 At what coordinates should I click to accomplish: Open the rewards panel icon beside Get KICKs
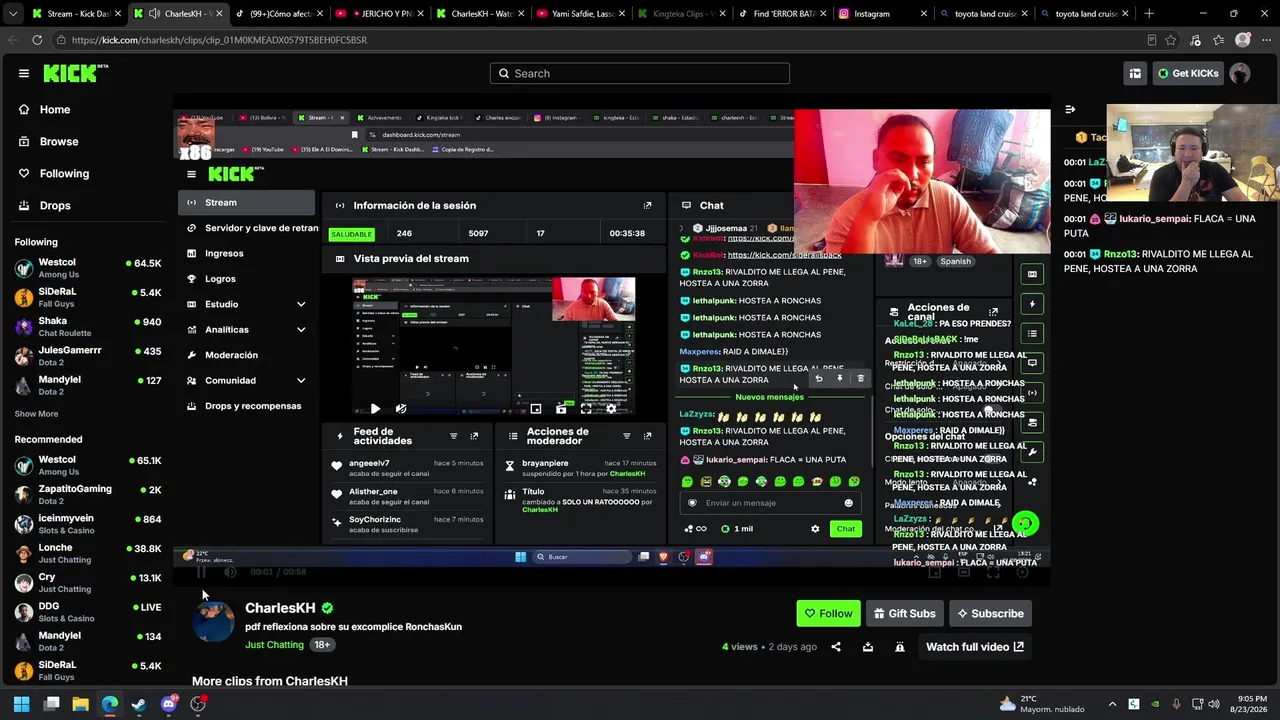pos(1135,73)
